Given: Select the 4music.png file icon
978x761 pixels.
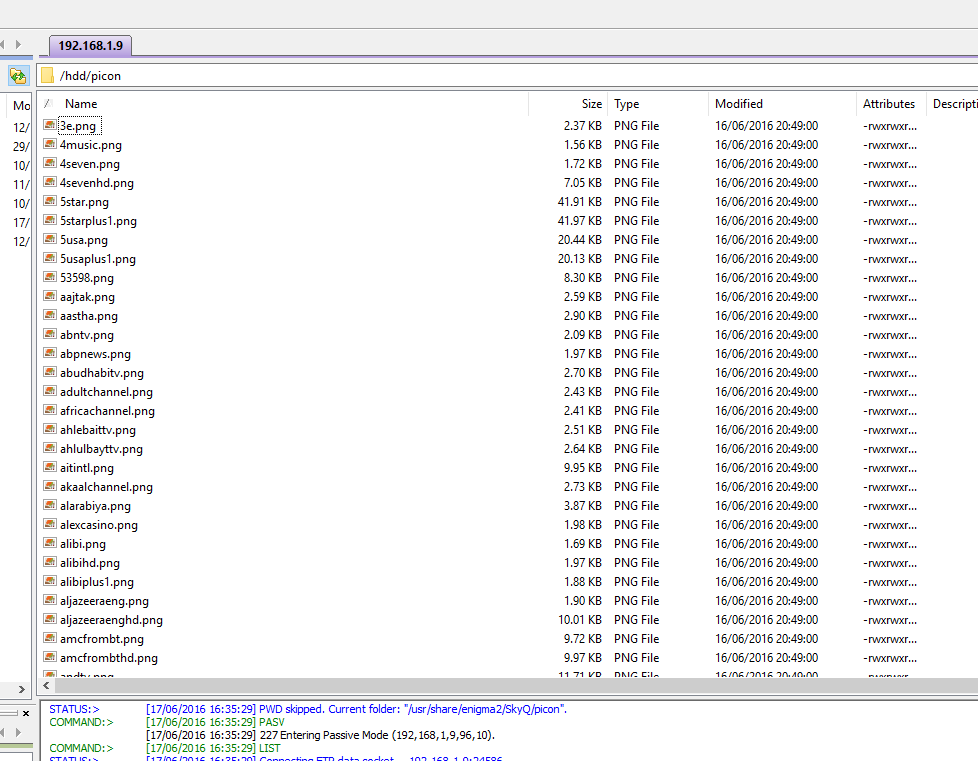Looking at the screenshot, I should (50, 144).
